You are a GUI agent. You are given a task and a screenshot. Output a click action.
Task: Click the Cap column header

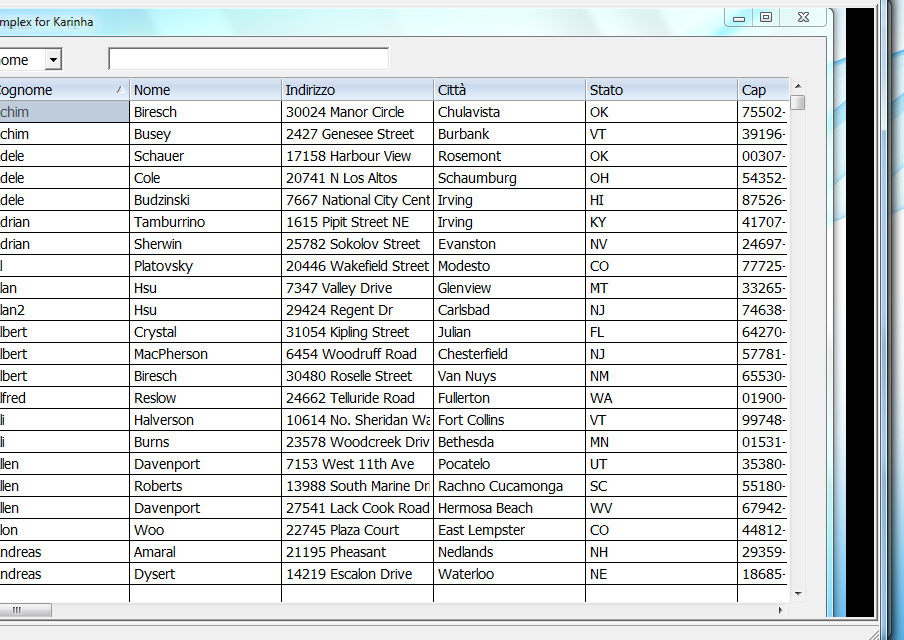(763, 90)
